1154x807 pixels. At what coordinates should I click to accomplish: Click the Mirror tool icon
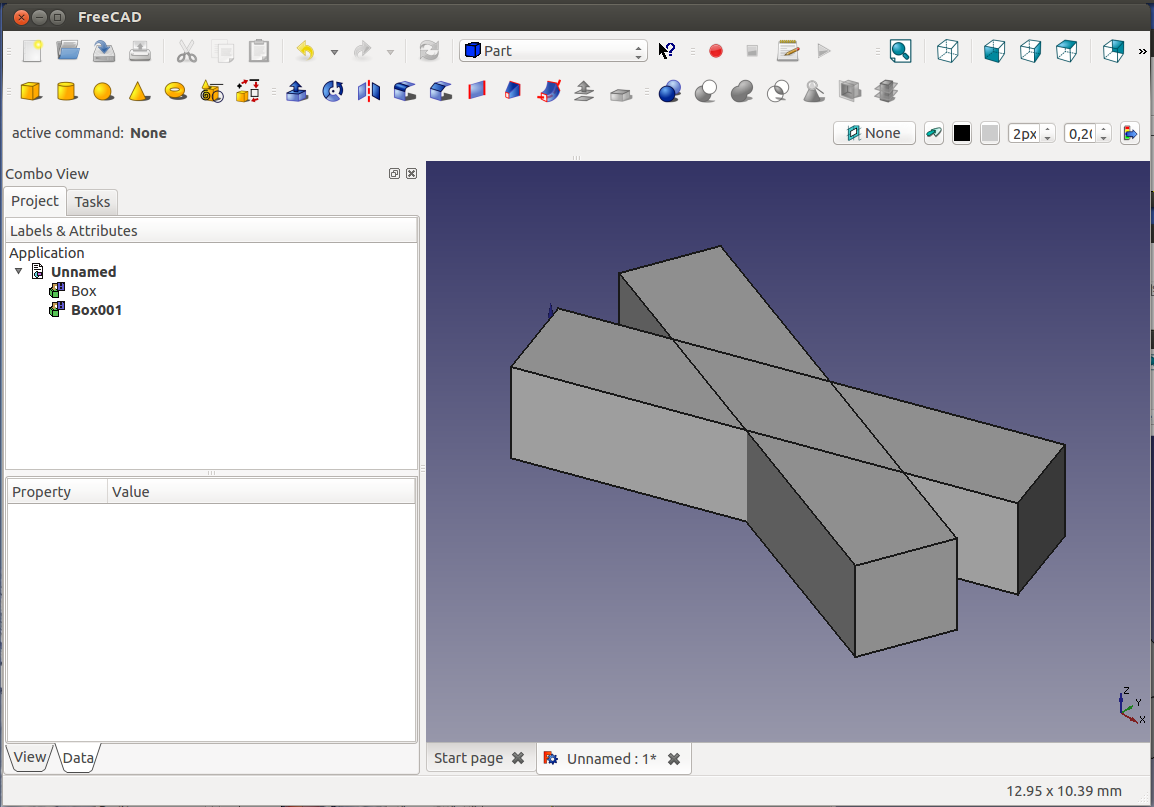click(x=369, y=92)
